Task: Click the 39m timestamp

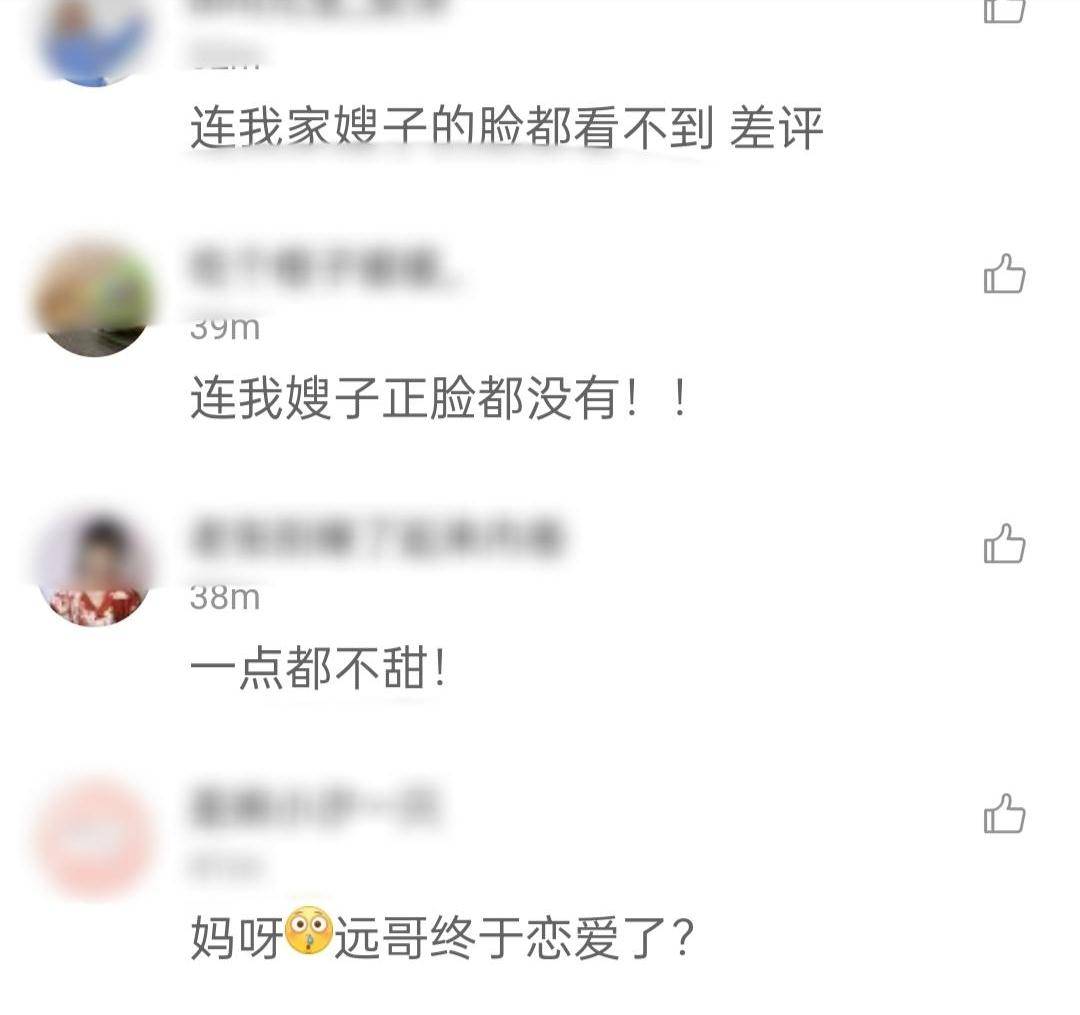Action: [x=225, y=328]
